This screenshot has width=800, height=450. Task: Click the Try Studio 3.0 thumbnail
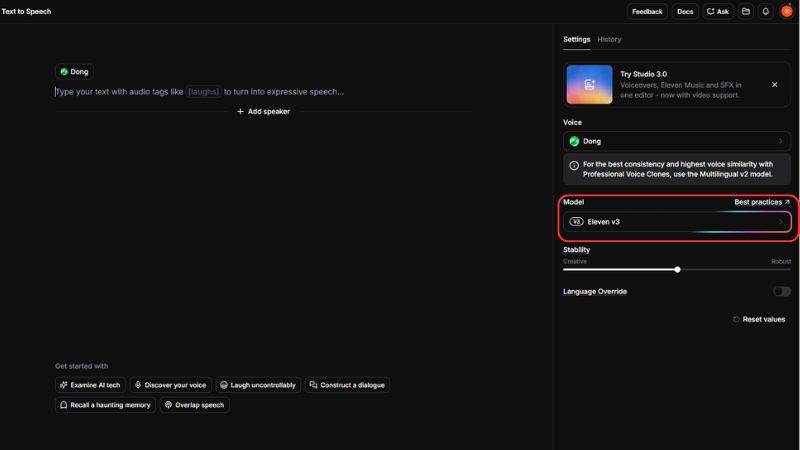tap(589, 85)
